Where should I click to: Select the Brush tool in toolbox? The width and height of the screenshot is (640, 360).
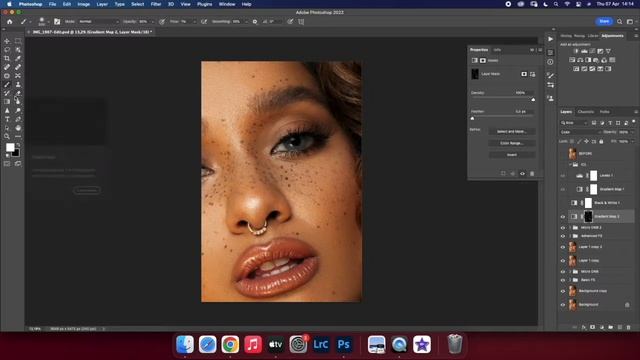(7, 84)
